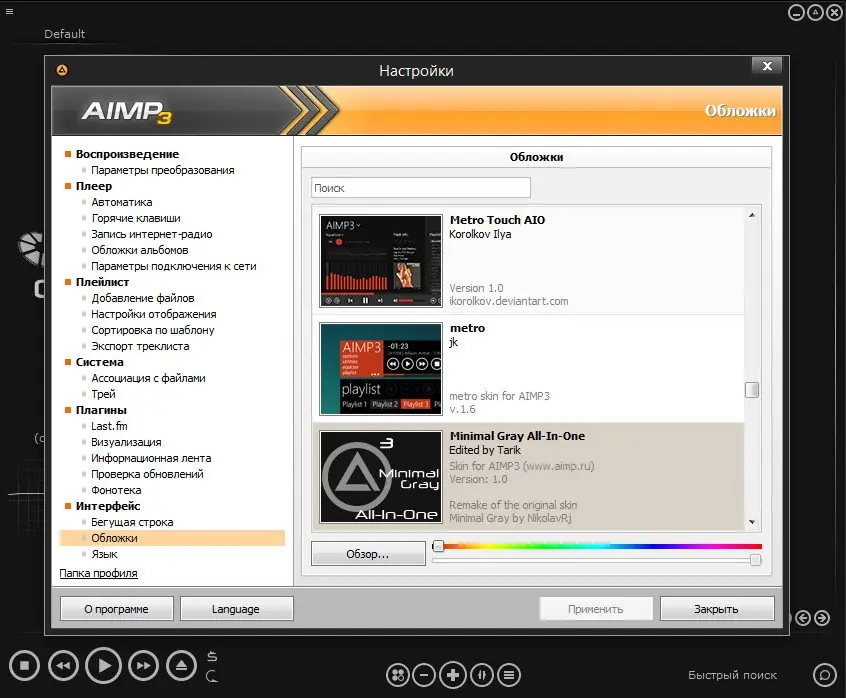Open the Плеер settings section
The image size is (846, 698).
94,186
